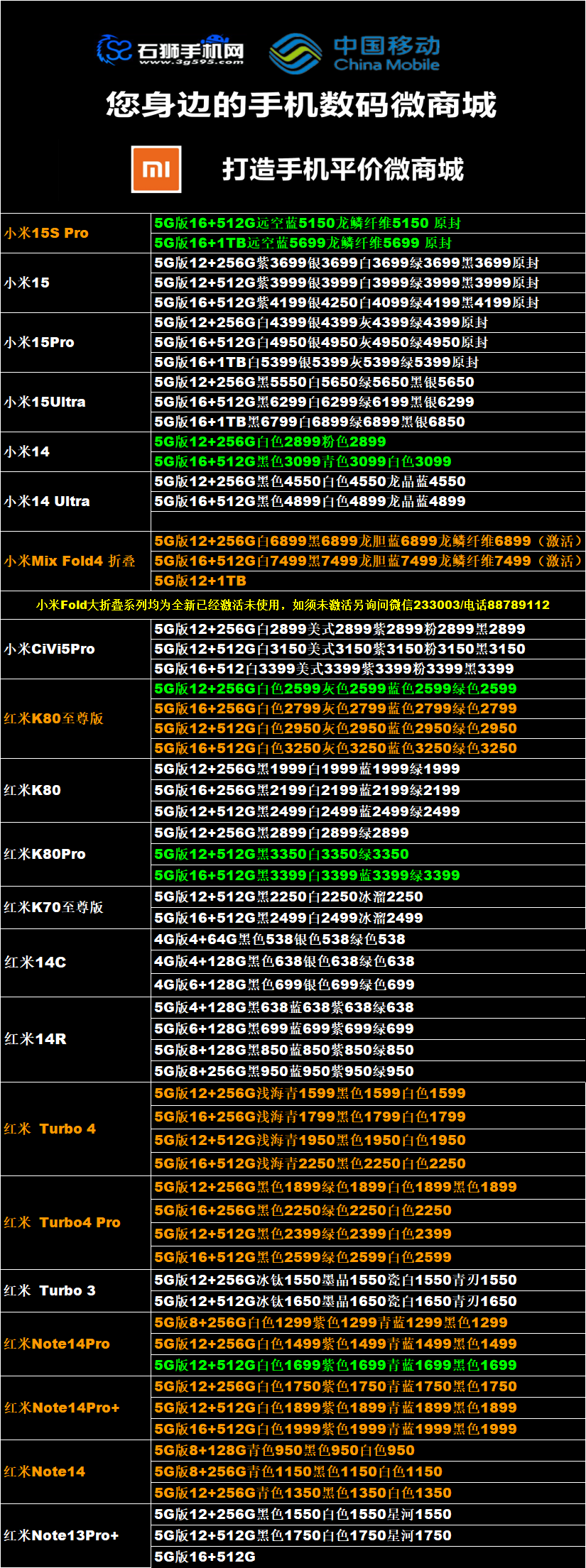This screenshot has height=1568, width=586.
Task: Click the 小米15S Pro model cell
Action: [x=76, y=233]
